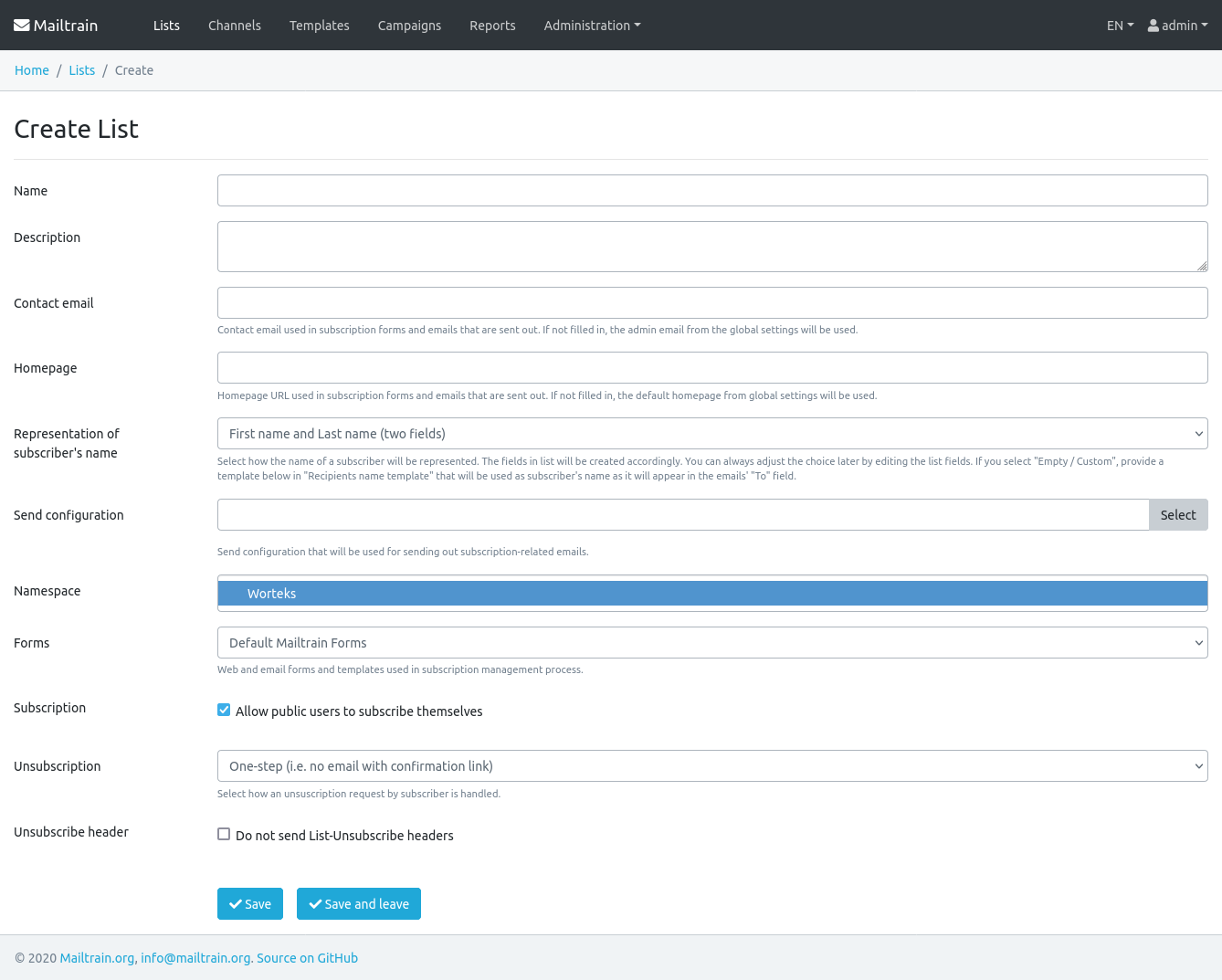Click the Description resize handle

click(1202, 266)
